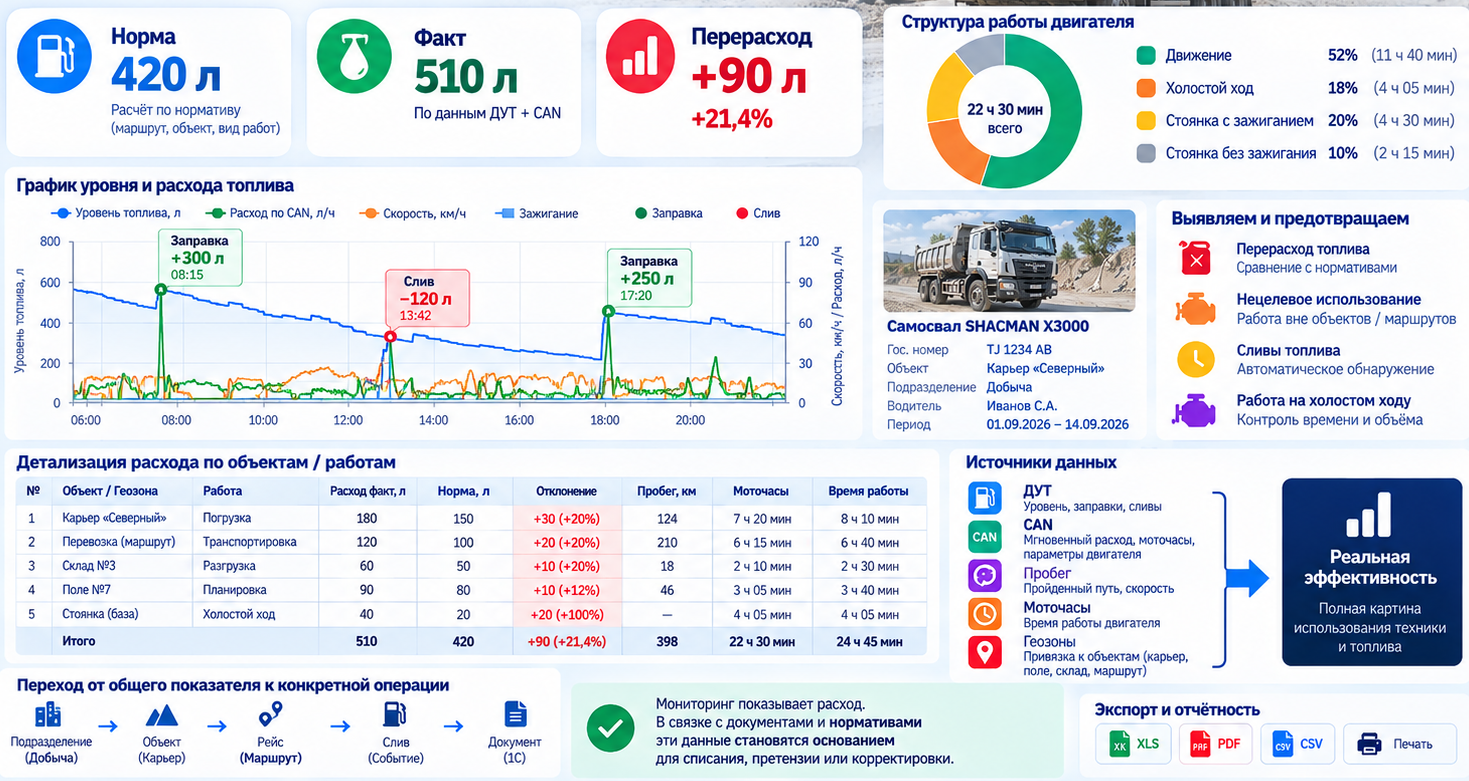Click the purple engine icon for холостой ход
The width and height of the screenshot is (1469, 781).
1195,410
